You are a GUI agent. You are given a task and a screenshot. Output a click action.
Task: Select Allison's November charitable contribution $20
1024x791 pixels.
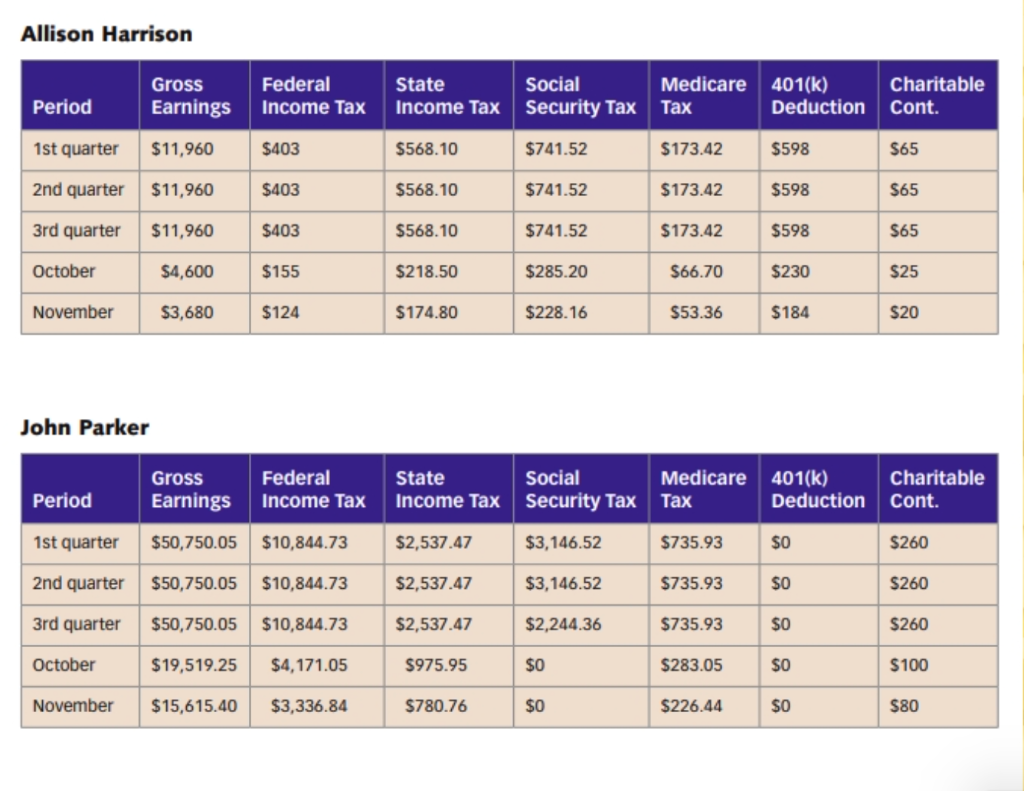tap(904, 312)
